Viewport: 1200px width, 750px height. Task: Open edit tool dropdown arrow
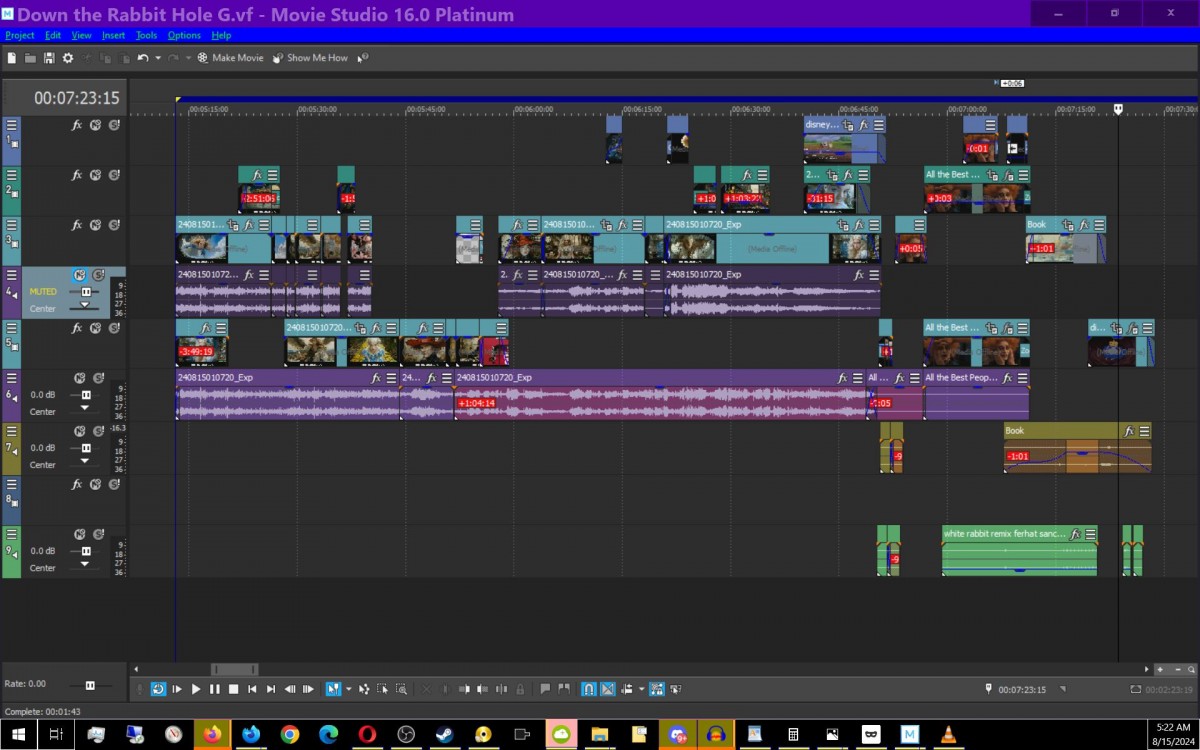[x=348, y=689]
